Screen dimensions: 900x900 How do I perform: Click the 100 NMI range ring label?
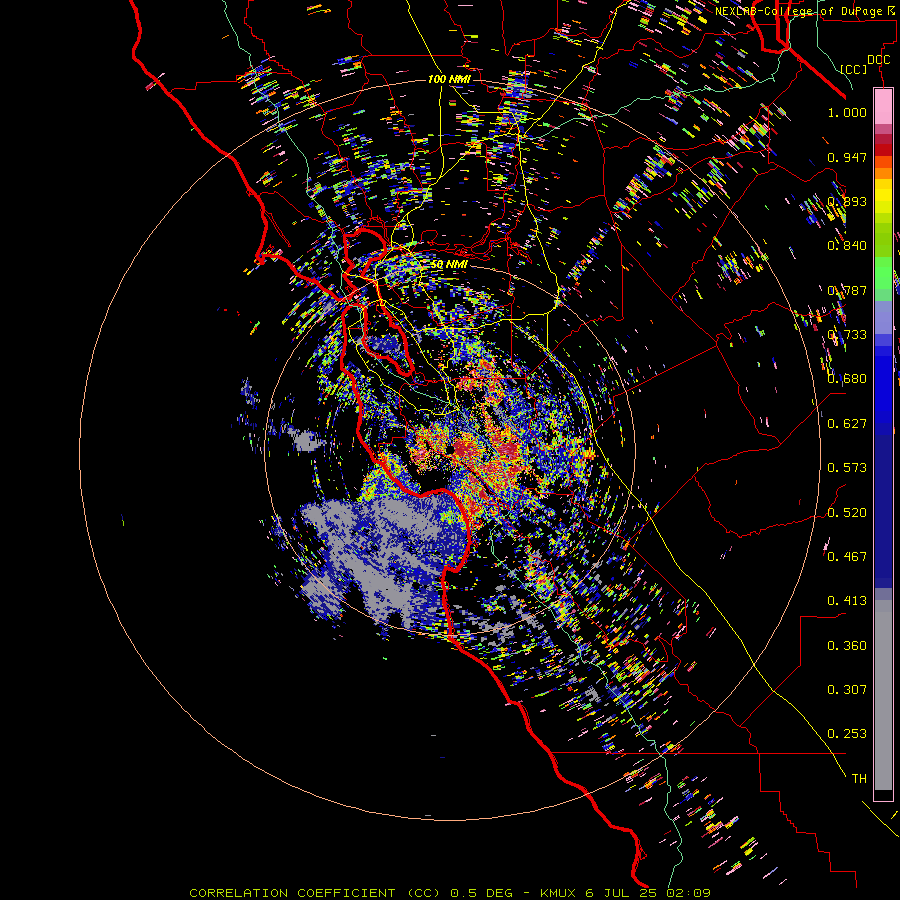point(449,79)
